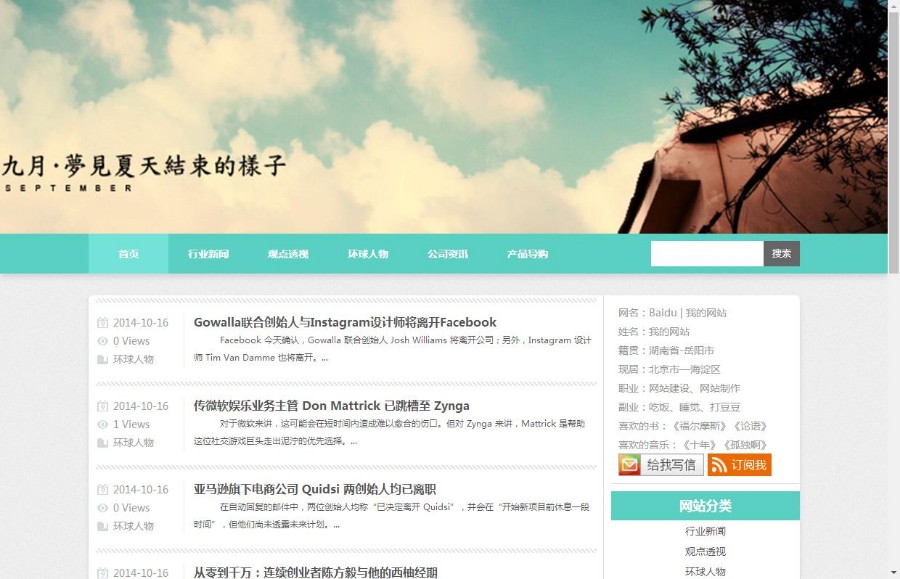
Task: Click the eye icon showing 0 Views on Gowalla article
Action: click(x=103, y=340)
